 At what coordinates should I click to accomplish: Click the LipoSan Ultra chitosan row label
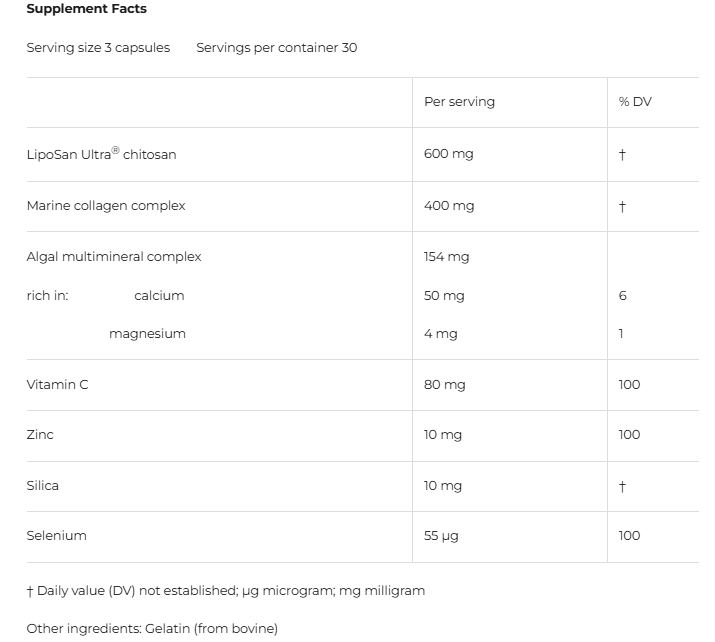[x=101, y=155]
